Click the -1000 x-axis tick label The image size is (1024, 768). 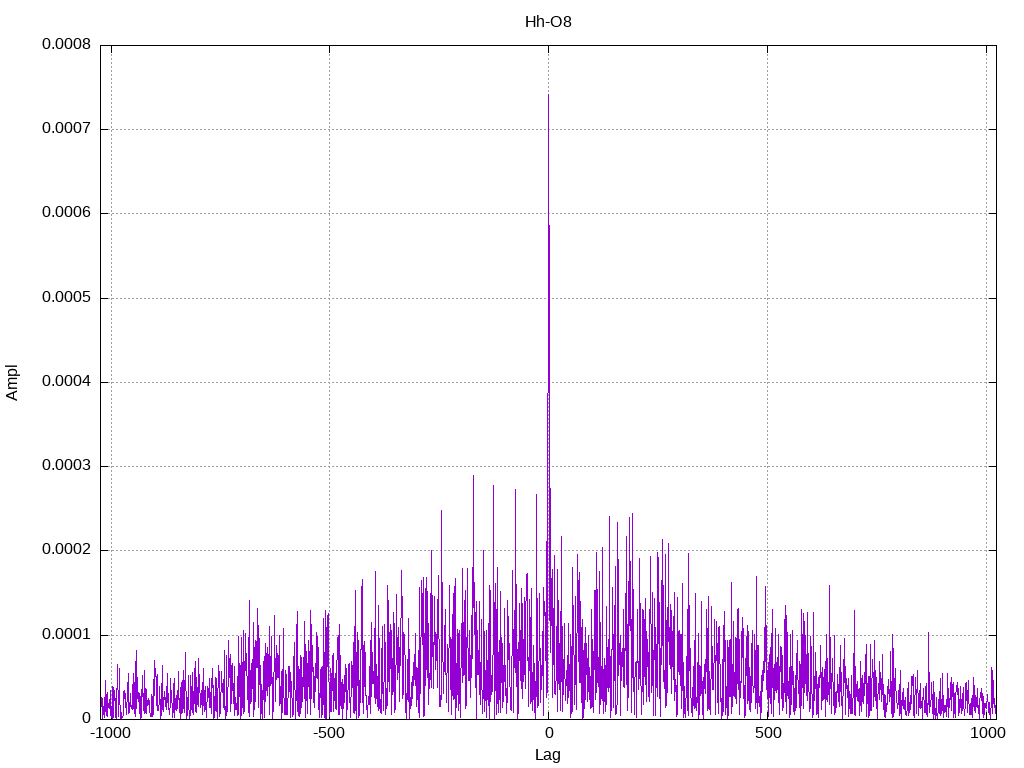tap(109, 733)
